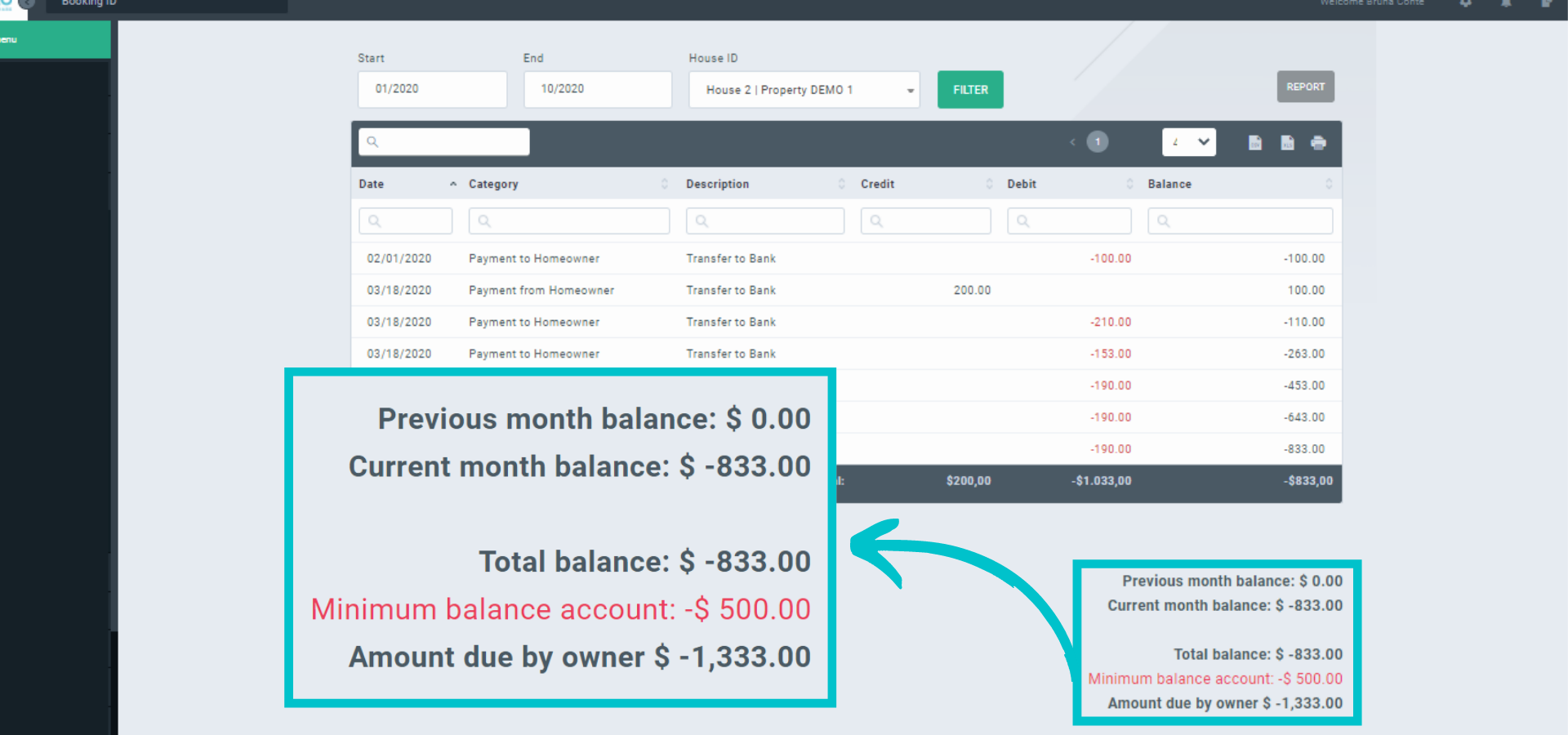Click the REPORT button

click(x=1305, y=87)
